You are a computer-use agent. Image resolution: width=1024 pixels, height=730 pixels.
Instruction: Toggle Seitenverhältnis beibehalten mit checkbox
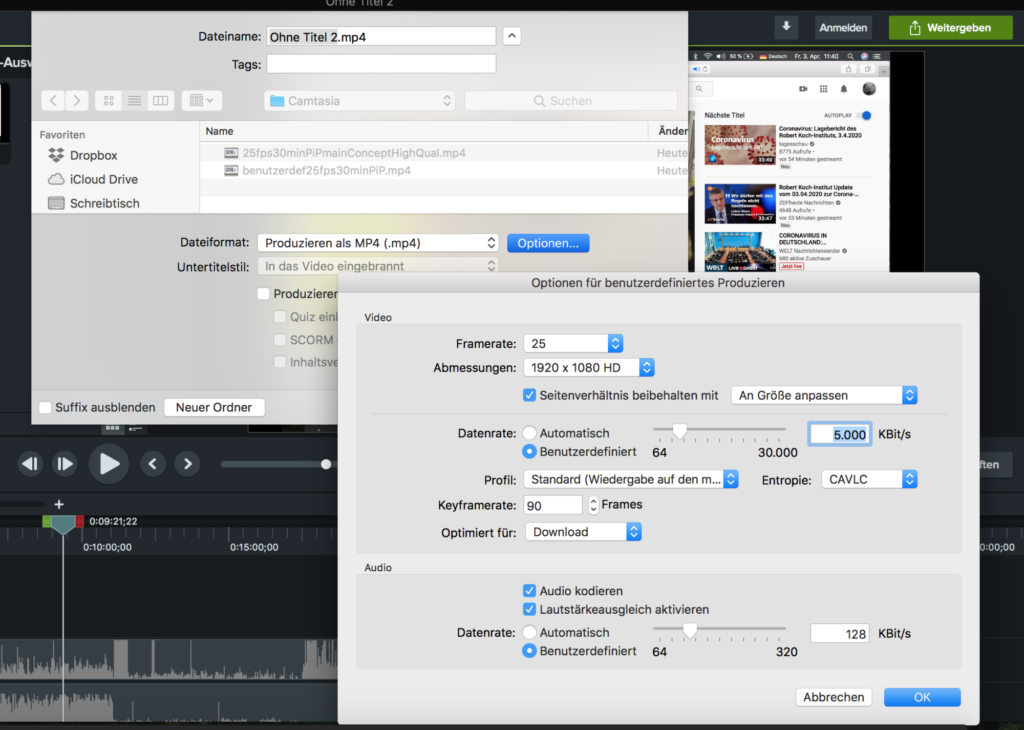pyautogui.click(x=530, y=395)
